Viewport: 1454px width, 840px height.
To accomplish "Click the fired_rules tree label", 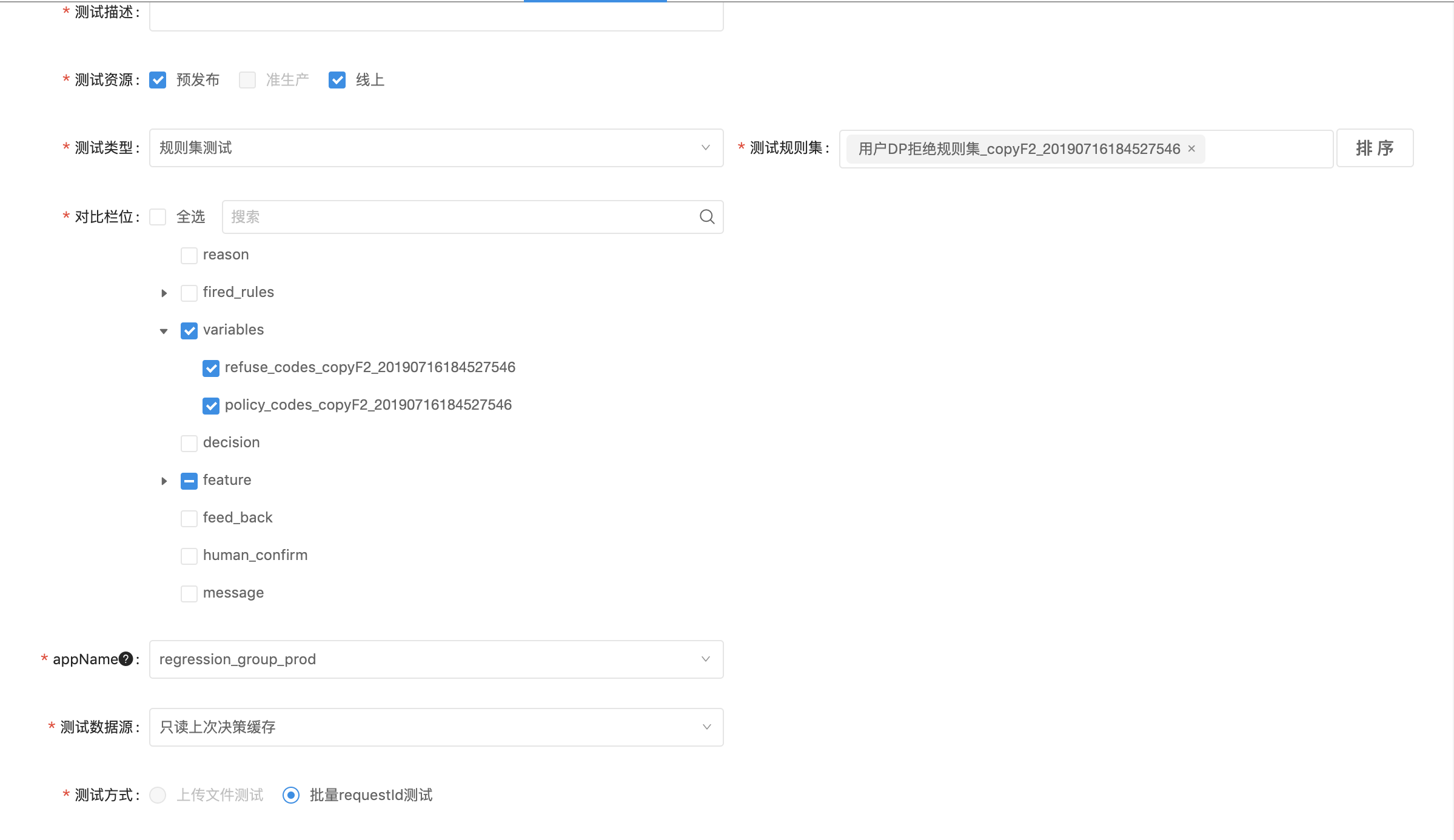I will coord(238,292).
